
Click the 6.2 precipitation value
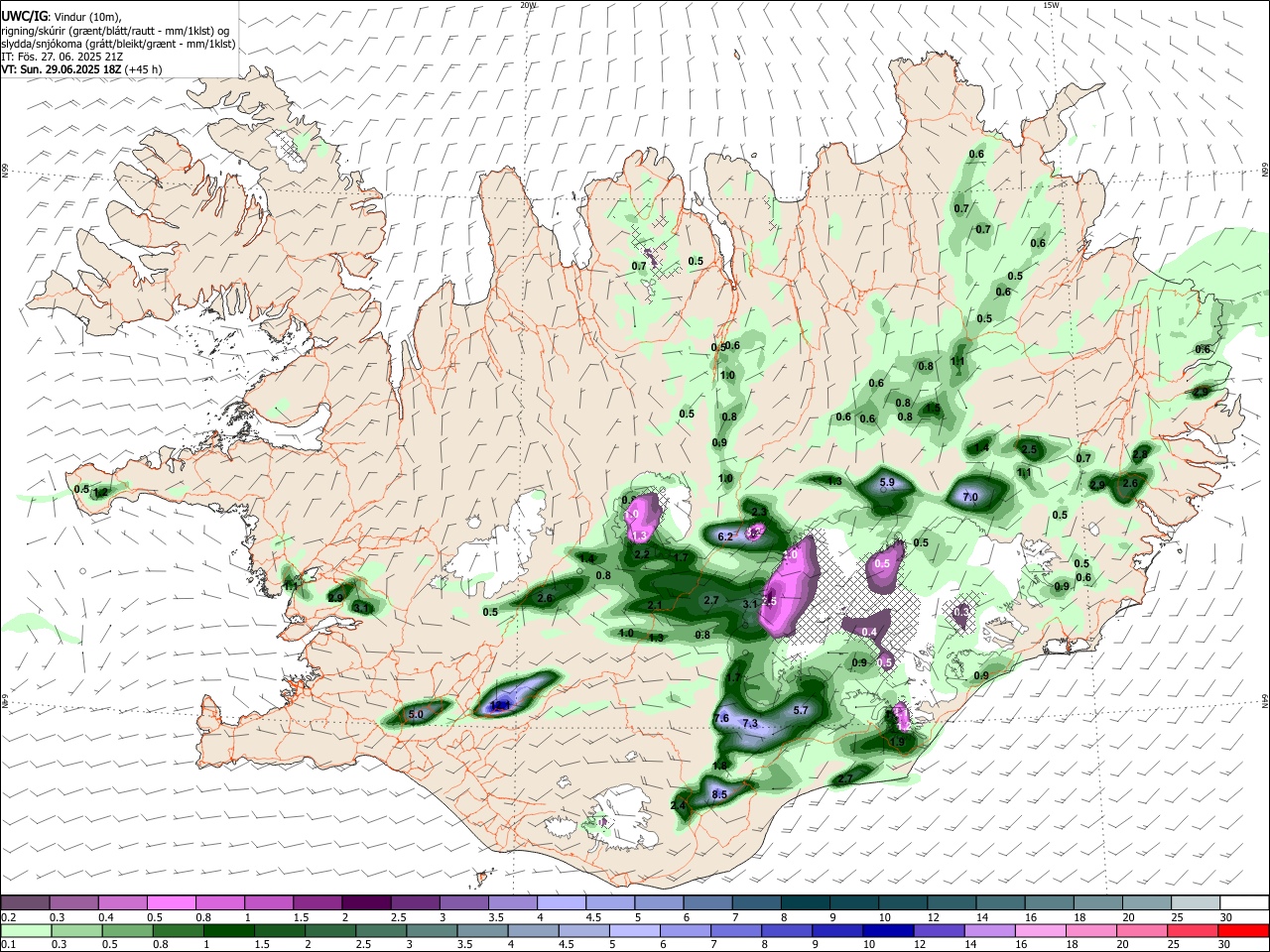click(x=724, y=536)
